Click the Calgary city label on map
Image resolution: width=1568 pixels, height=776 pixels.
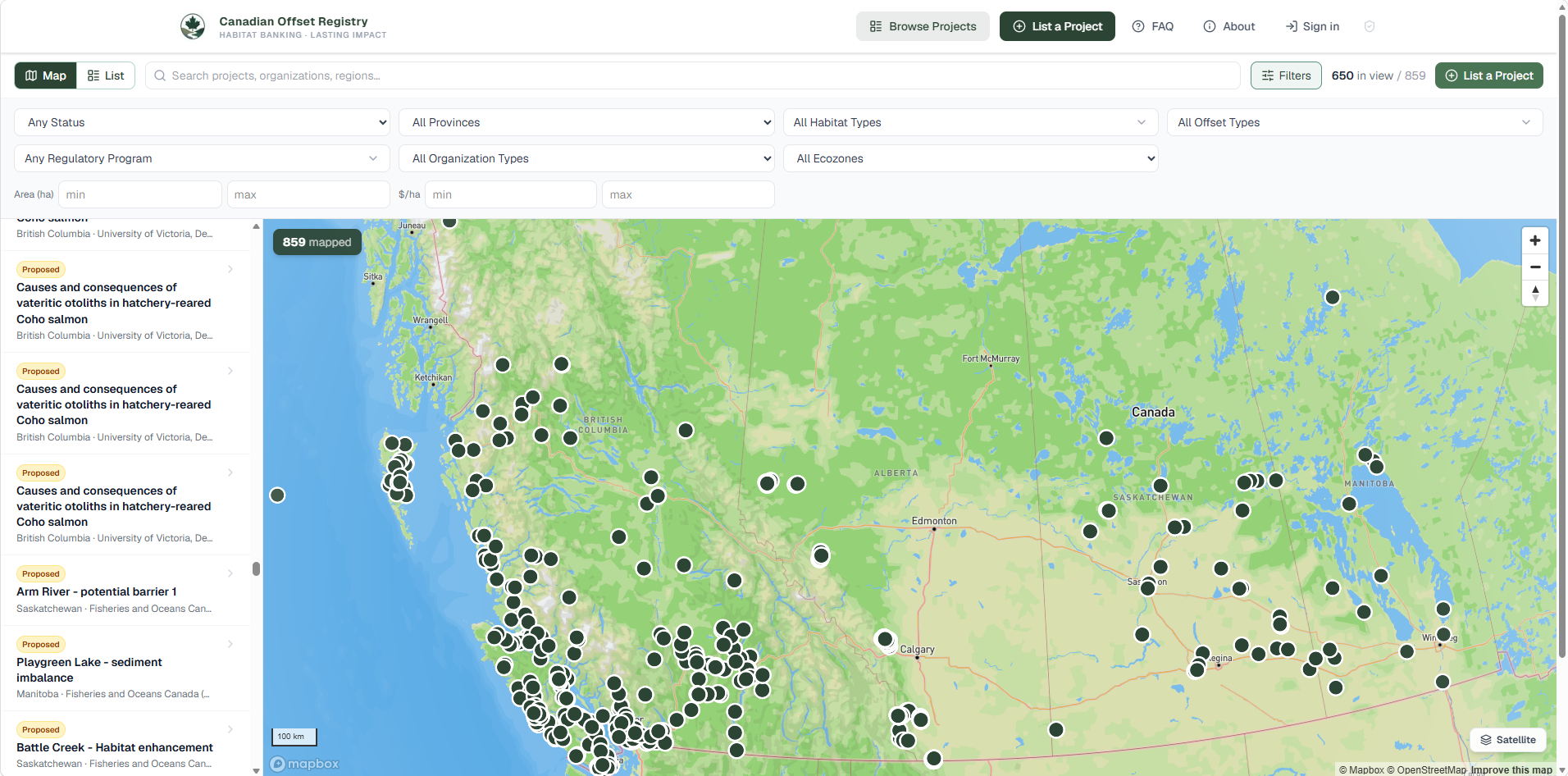pyautogui.click(x=917, y=649)
